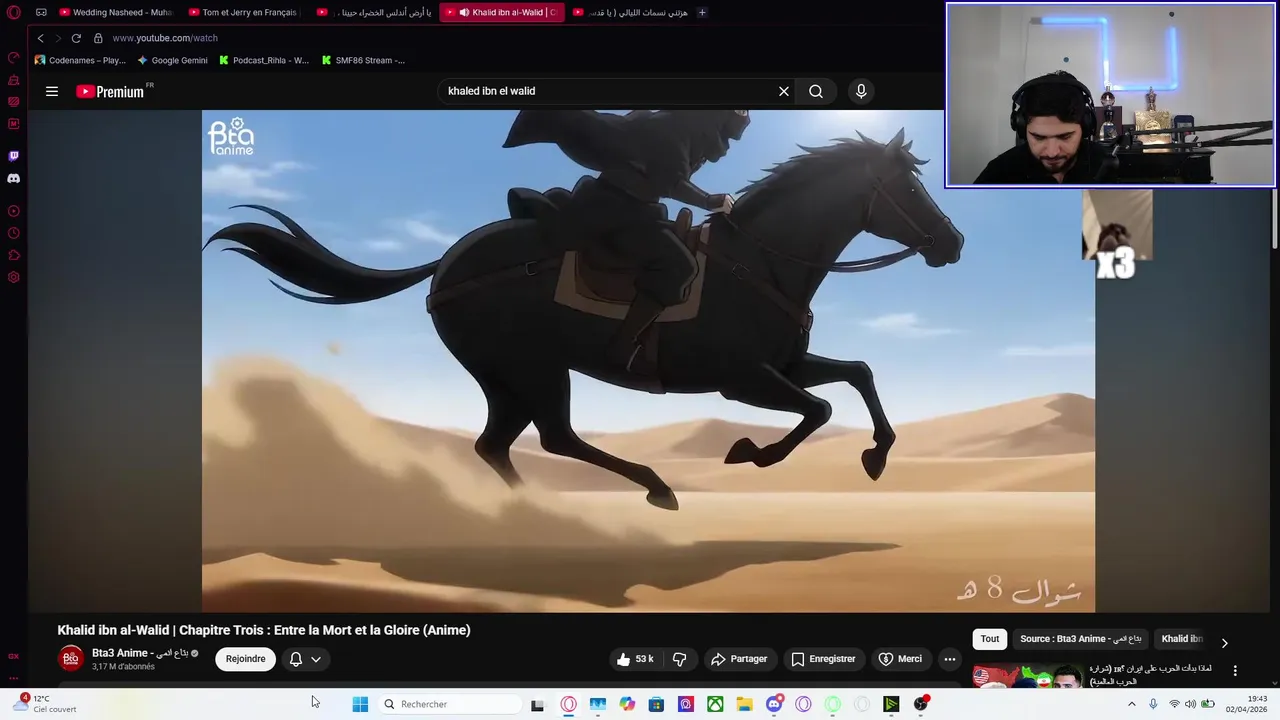Open Twitch in the Opera sidebar

(14, 156)
